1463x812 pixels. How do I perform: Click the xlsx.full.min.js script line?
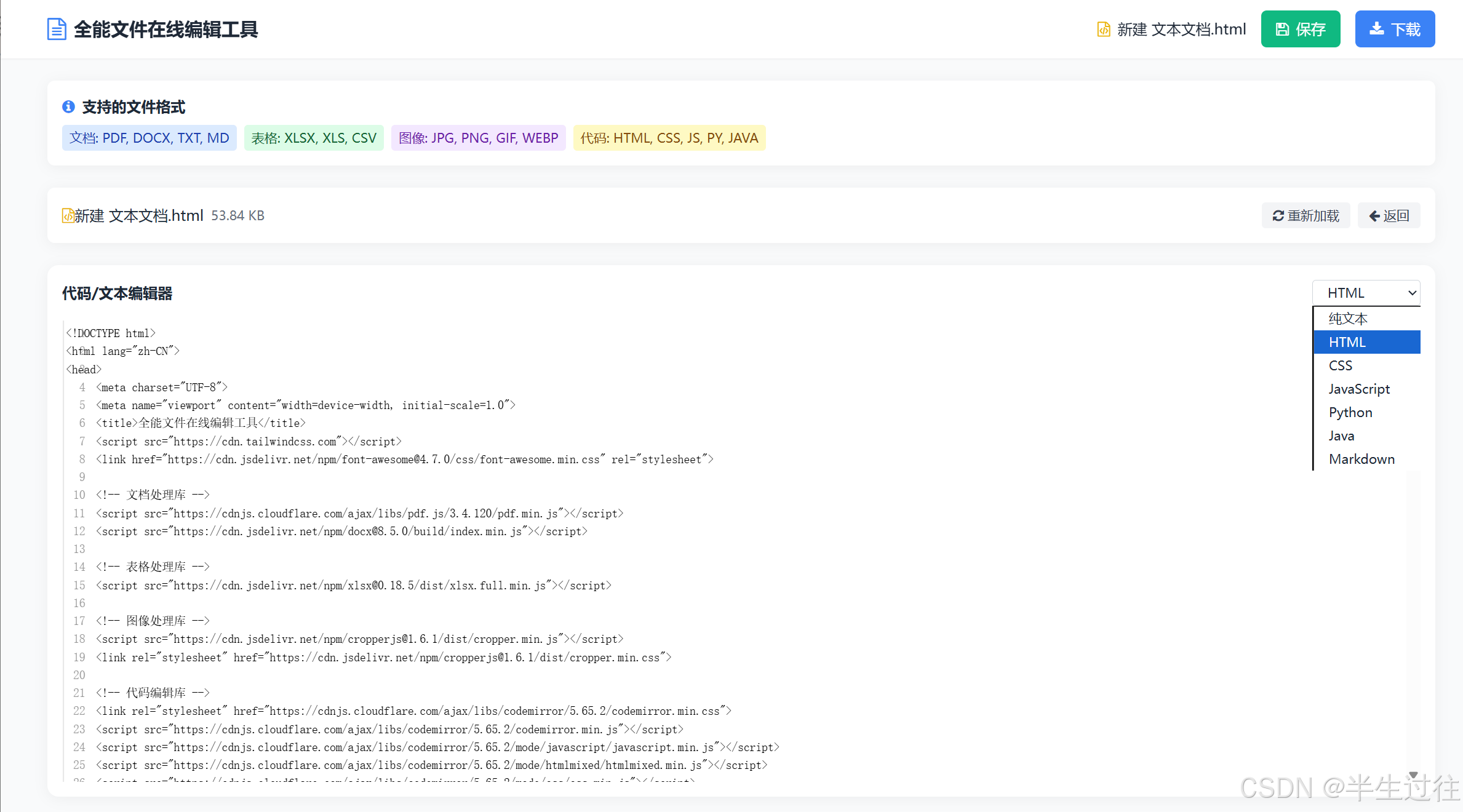pyautogui.click(x=354, y=585)
